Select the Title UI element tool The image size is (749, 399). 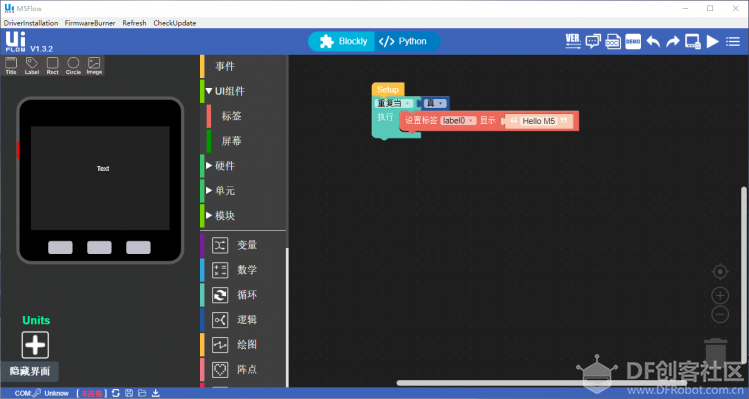pos(11,65)
